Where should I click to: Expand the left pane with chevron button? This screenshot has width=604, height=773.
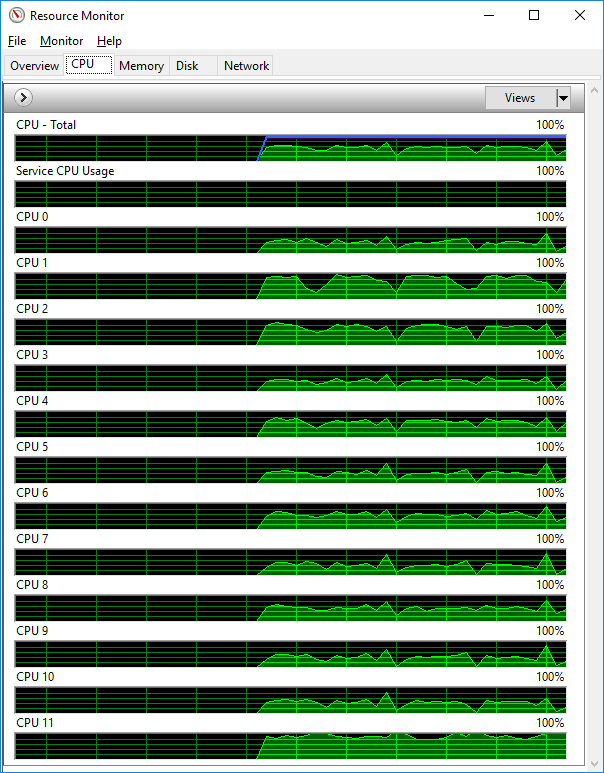tap(23, 98)
